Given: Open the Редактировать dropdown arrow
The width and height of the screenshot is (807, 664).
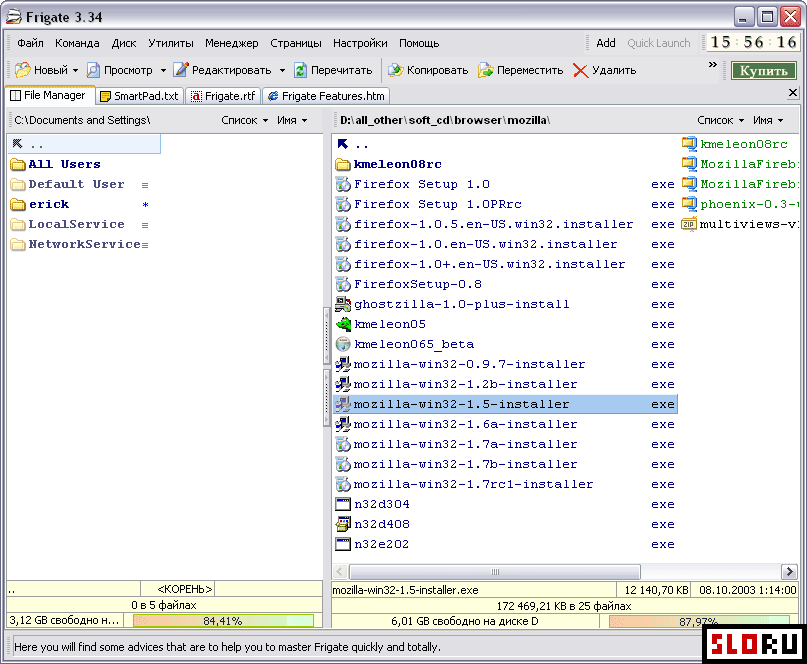Looking at the screenshot, I should (x=282, y=71).
